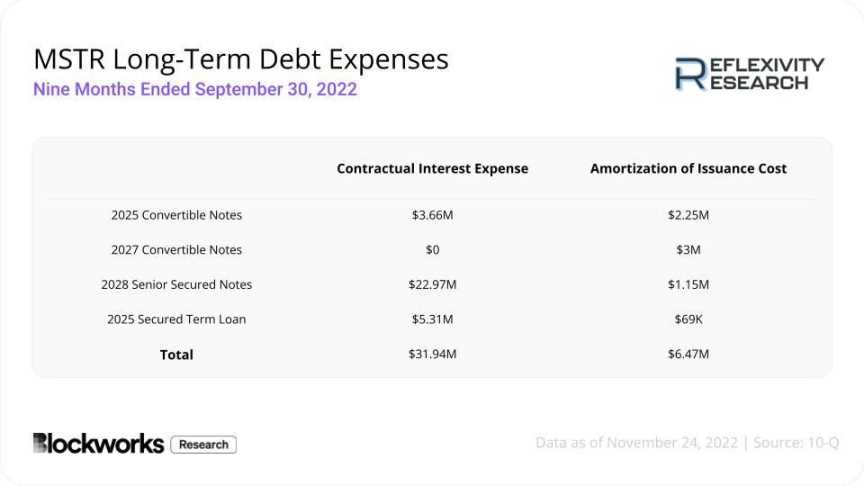Click the Amortization of Issuance Cost header

click(x=688, y=169)
